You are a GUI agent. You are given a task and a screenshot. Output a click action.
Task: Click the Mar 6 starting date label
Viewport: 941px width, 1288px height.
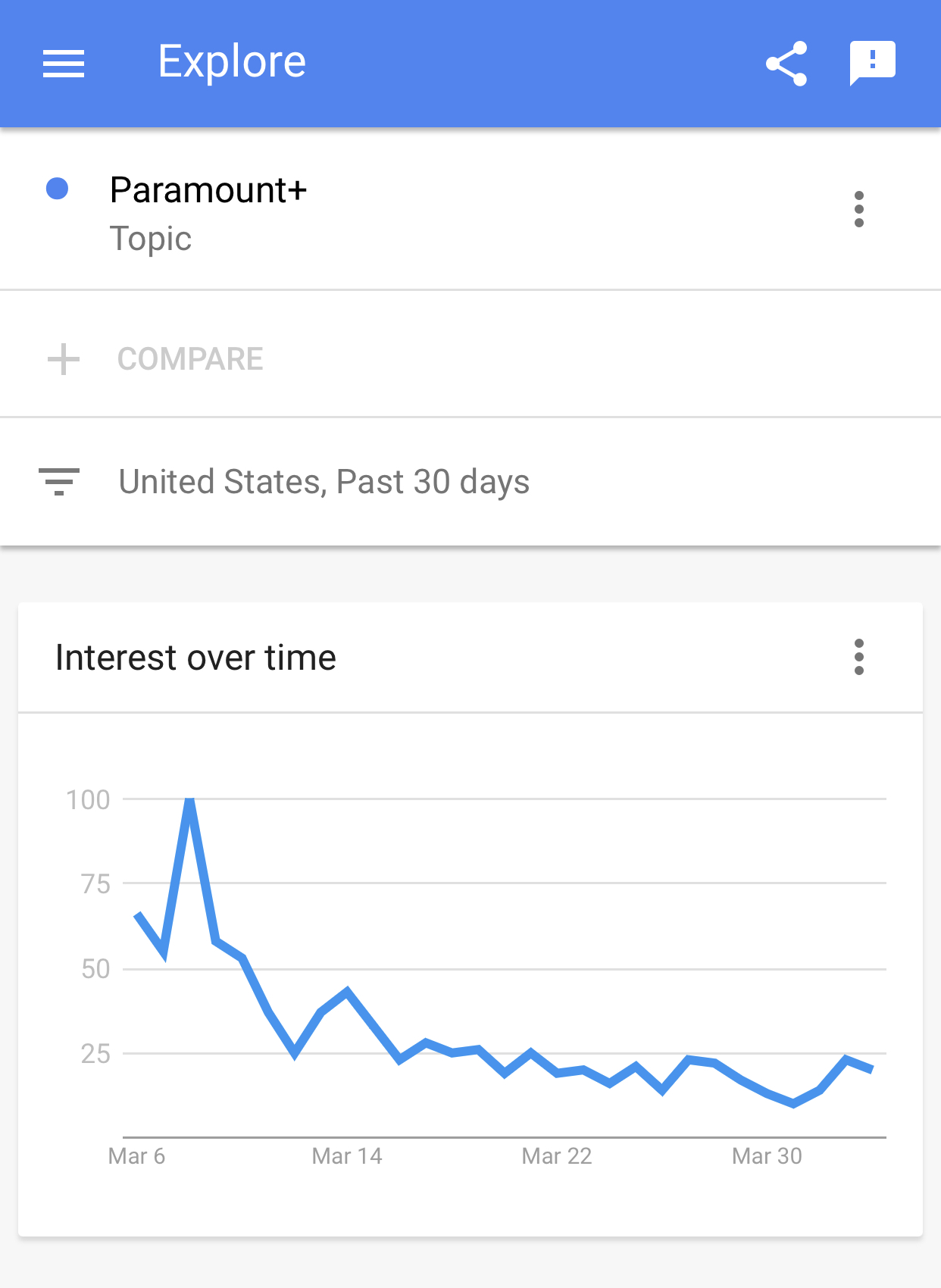(136, 1156)
